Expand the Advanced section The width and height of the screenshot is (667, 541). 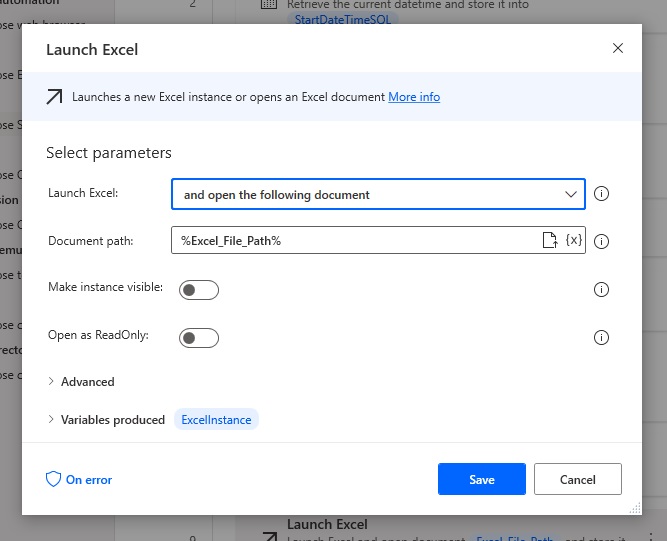pos(81,382)
